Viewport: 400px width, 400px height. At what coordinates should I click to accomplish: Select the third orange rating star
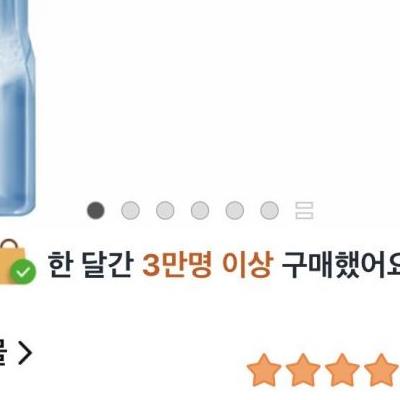click(x=342, y=370)
